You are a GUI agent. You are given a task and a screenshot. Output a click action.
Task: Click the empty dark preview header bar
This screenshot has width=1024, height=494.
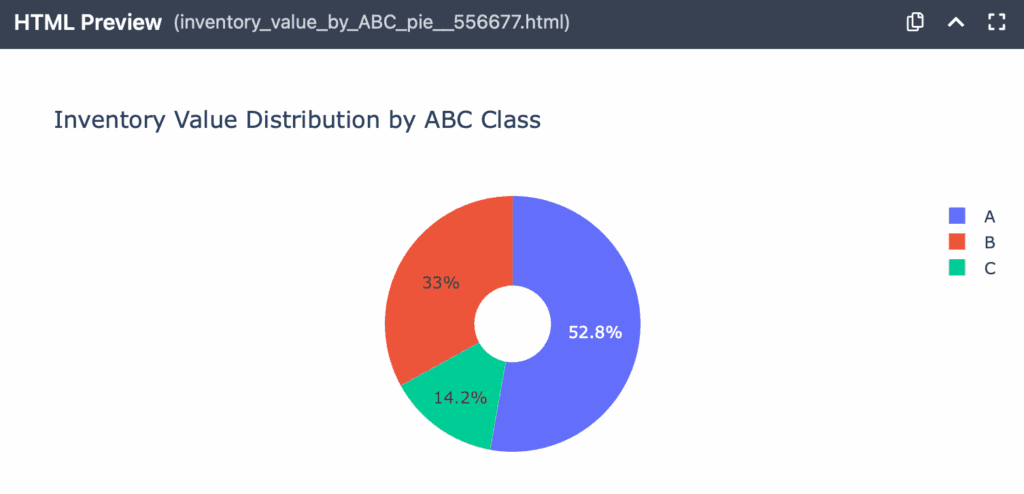coord(740,22)
